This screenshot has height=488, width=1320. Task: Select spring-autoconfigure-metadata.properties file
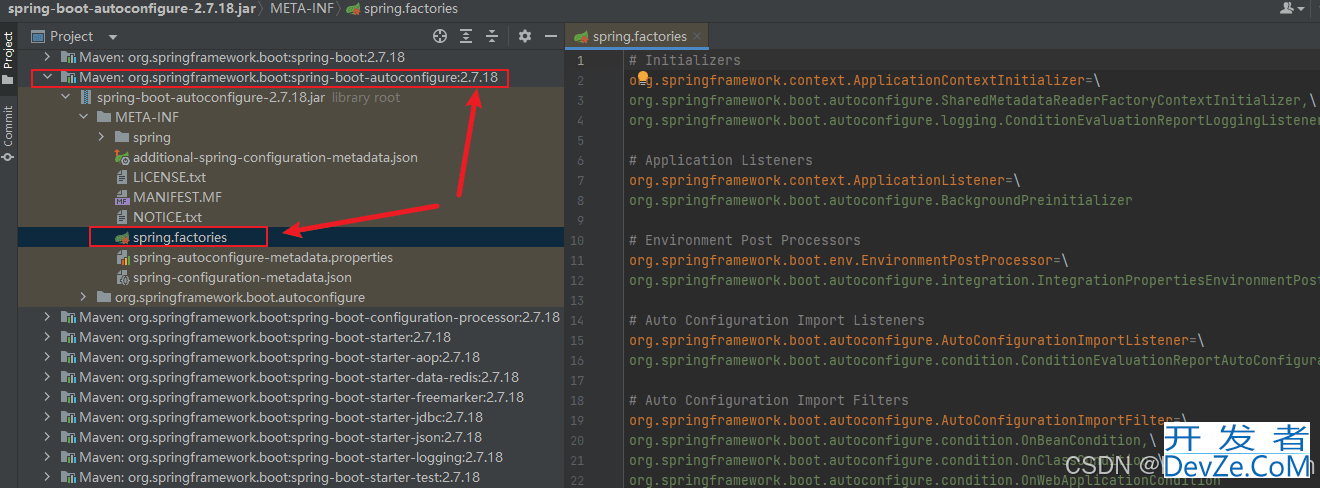pyautogui.click(x=263, y=257)
